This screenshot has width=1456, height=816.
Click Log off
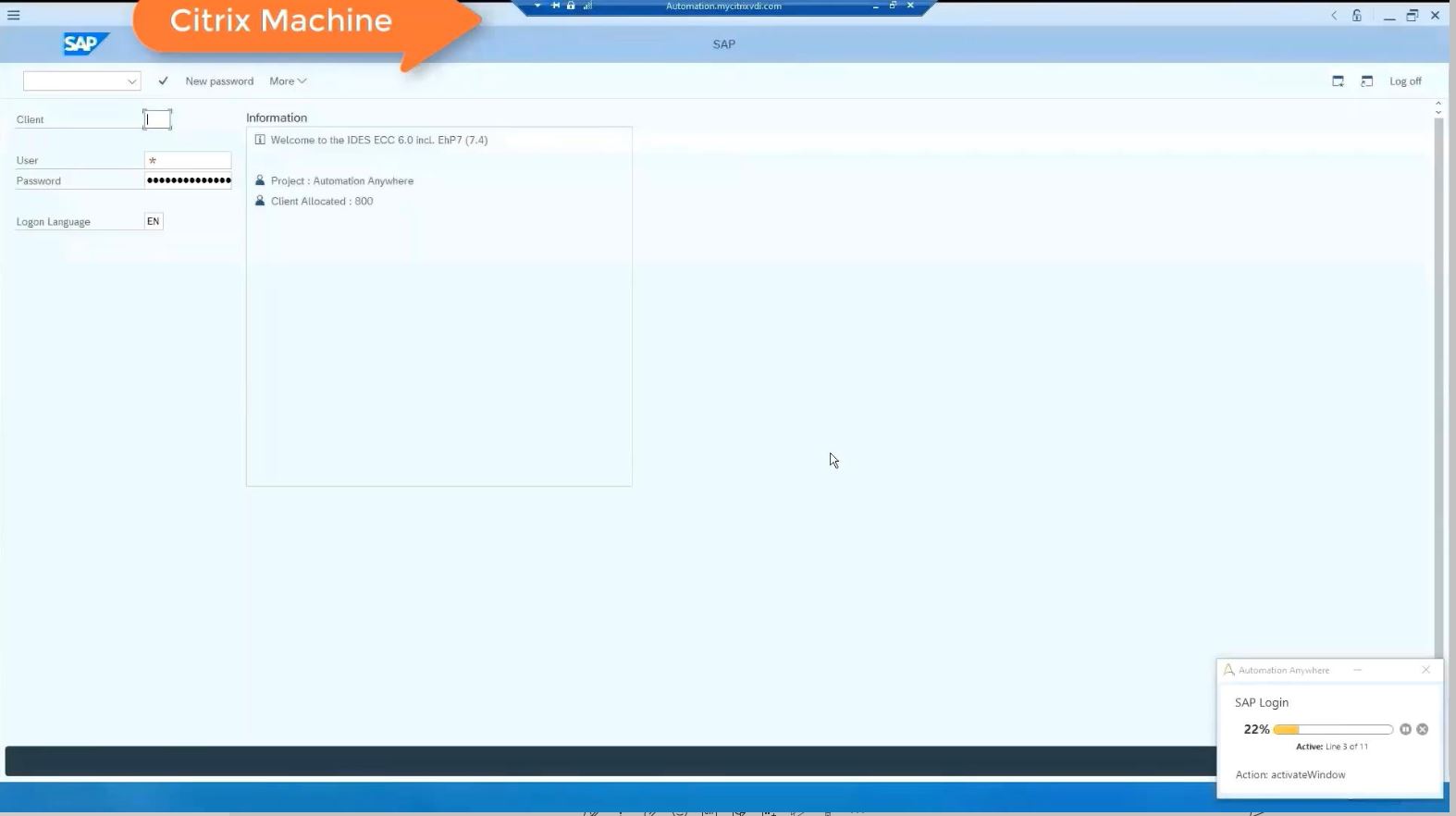pyautogui.click(x=1405, y=81)
